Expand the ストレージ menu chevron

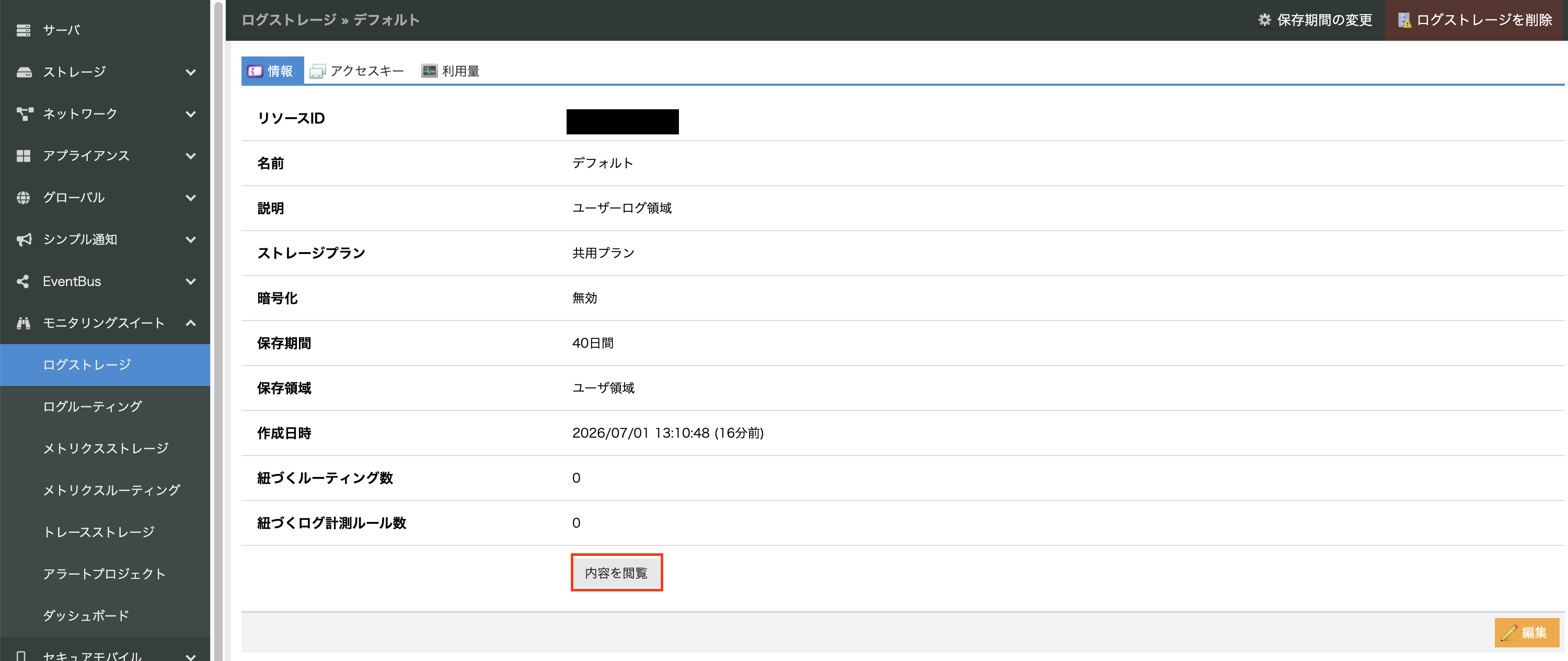tap(191, 73)
